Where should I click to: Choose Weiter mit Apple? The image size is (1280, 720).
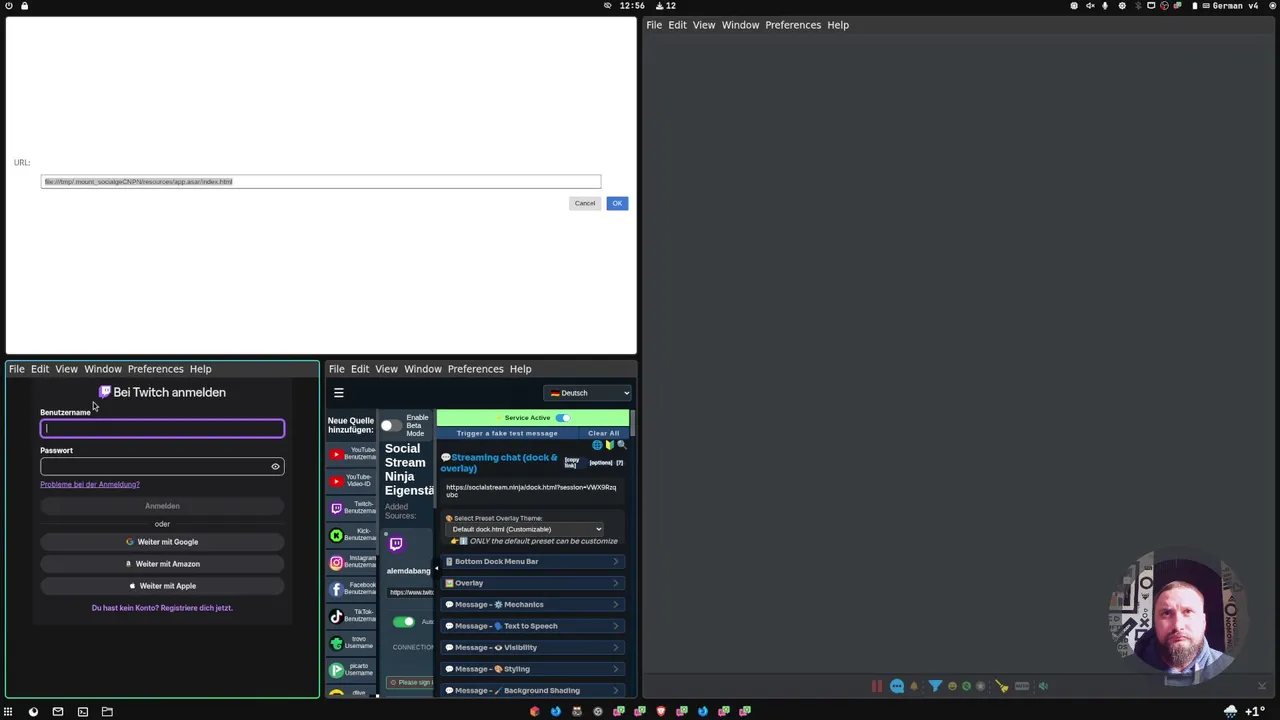click(x=162, y=586)
